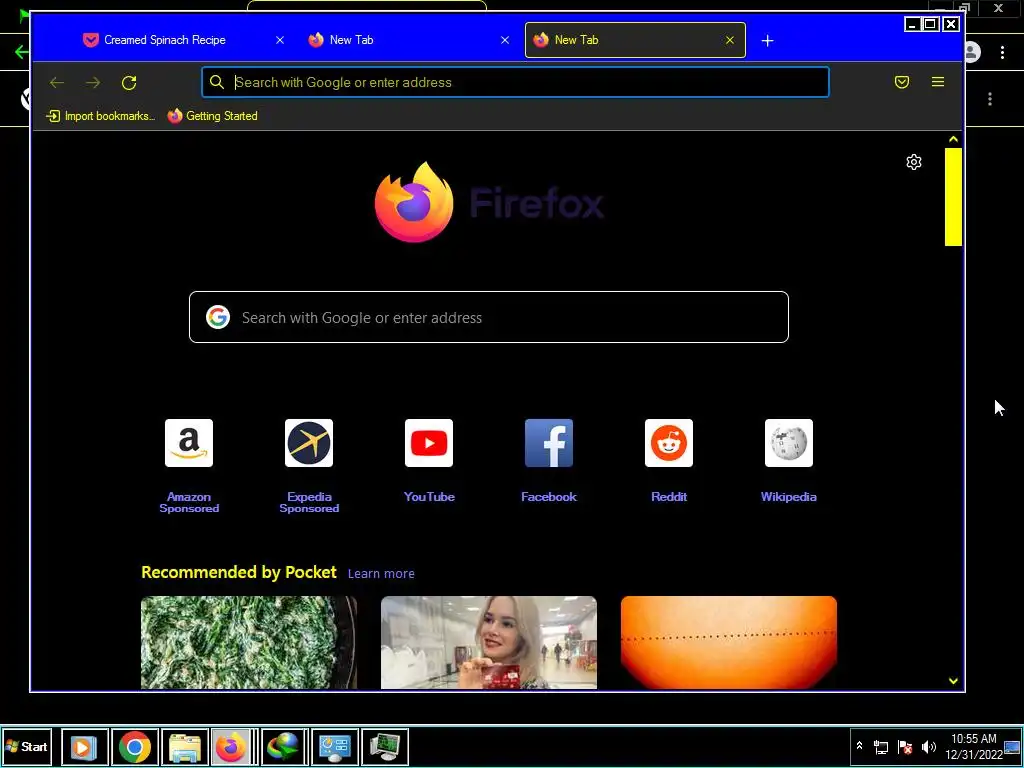This screenshot has height=768, width=1024.
Task: Open the woman with credit card story thumbnail
Action: pos(488,643)
